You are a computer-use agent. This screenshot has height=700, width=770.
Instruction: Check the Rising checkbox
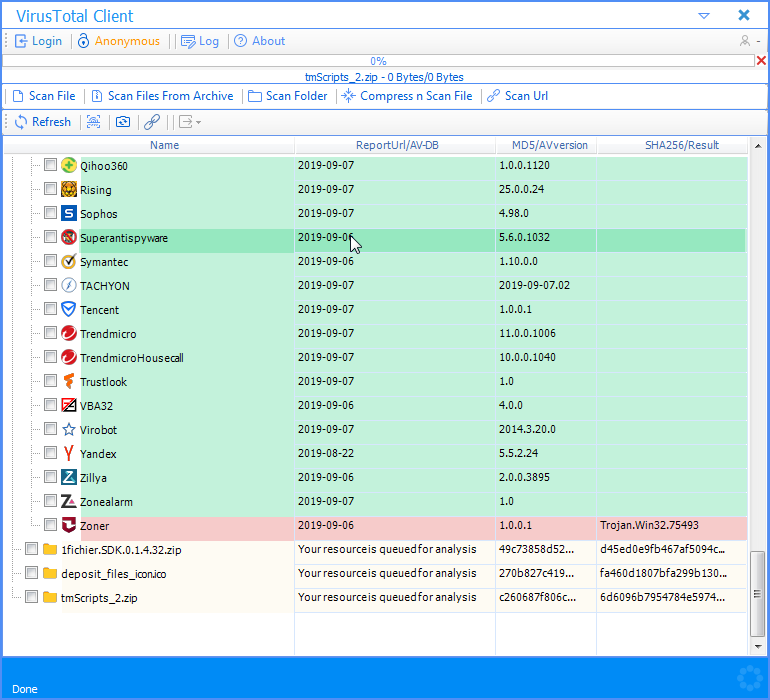click(x=50, y=189)
